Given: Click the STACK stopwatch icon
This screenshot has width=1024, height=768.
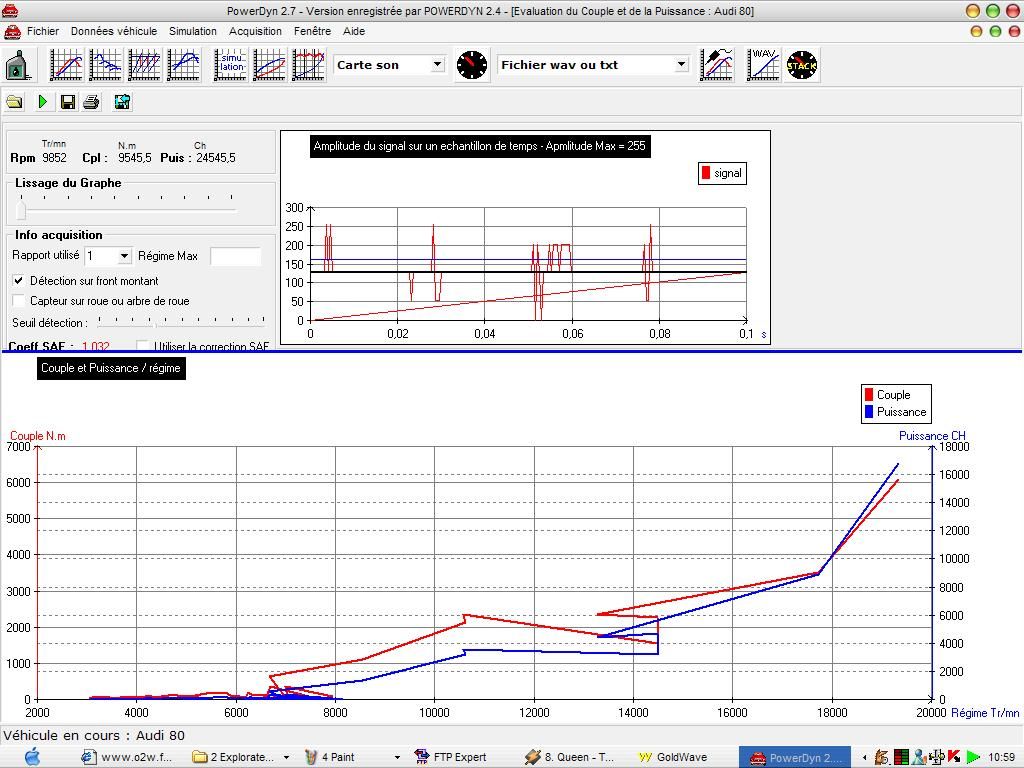Looking at the screenshot, I should (802, 65).
